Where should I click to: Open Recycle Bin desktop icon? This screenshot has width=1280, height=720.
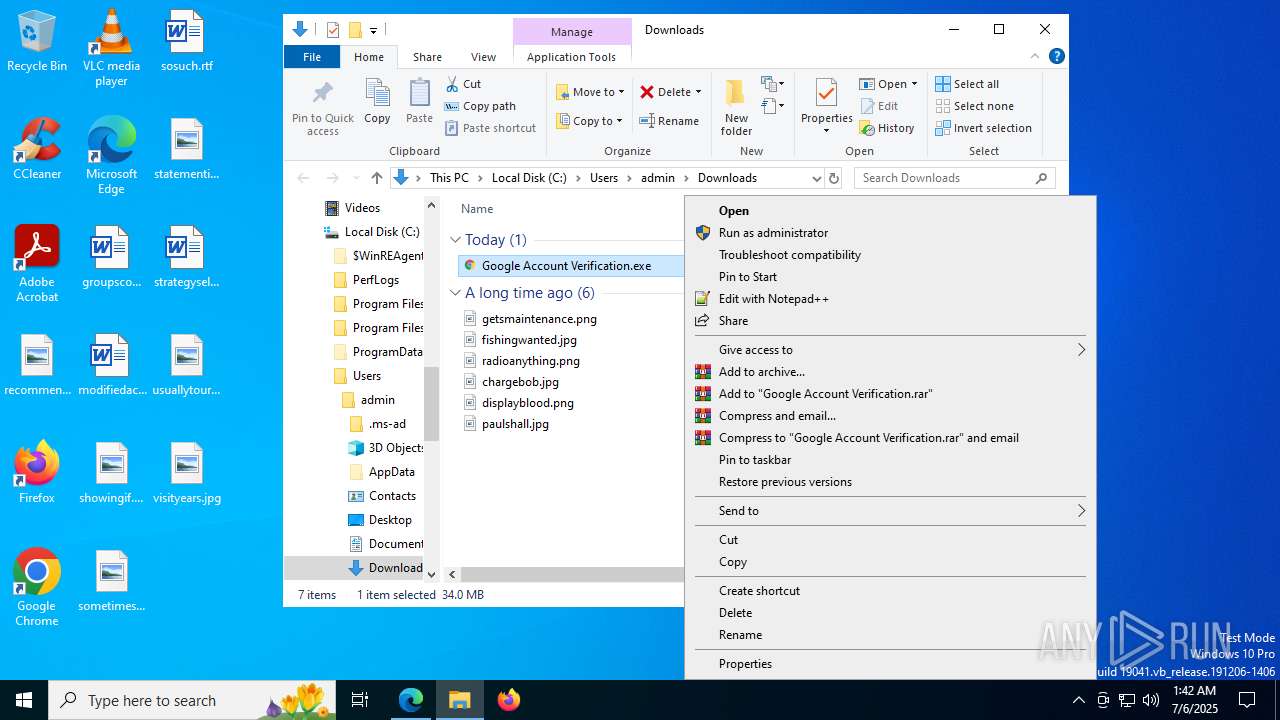point(37,41)
